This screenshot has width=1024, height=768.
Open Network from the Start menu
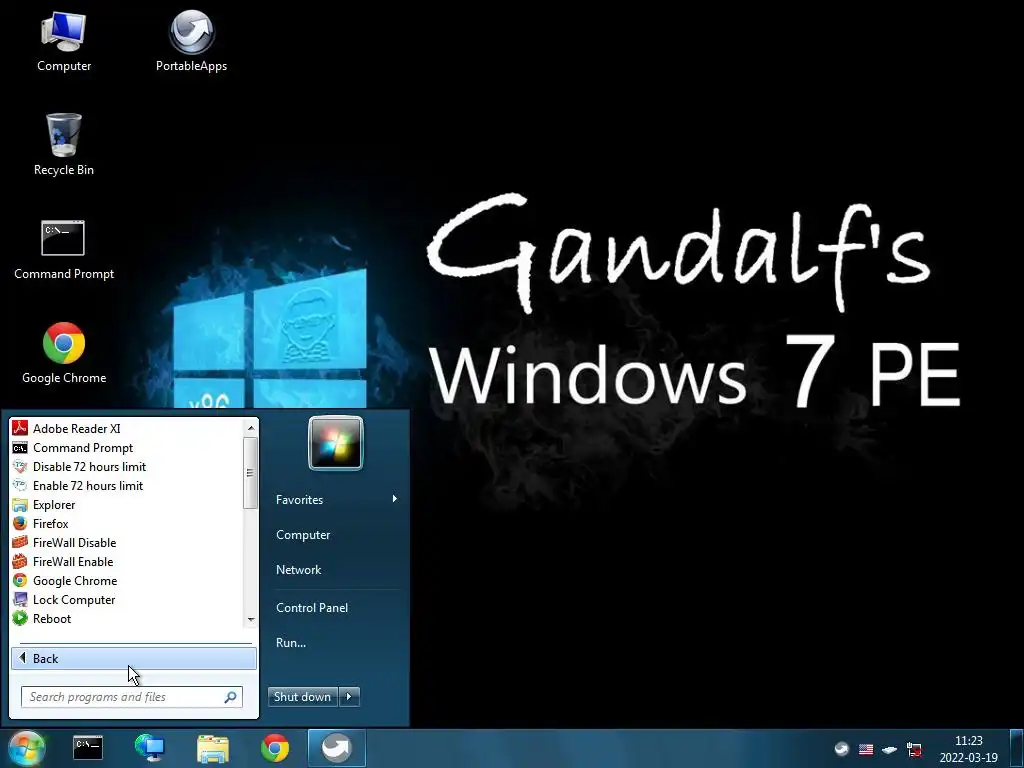(337, 569)
